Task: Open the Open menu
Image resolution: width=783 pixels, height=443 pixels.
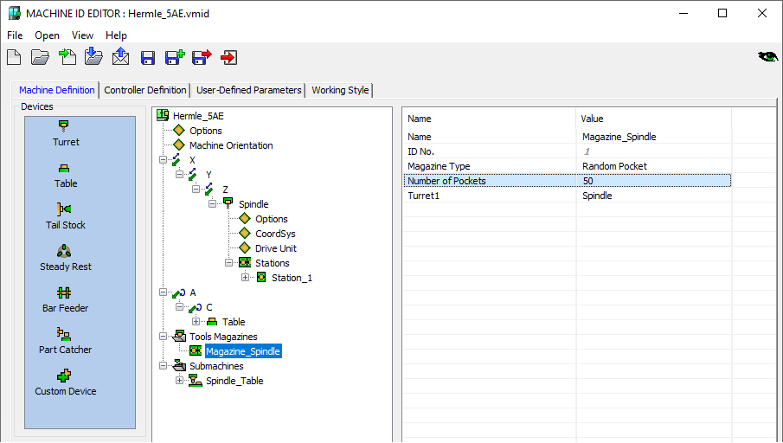Action: tap(47, 35)
